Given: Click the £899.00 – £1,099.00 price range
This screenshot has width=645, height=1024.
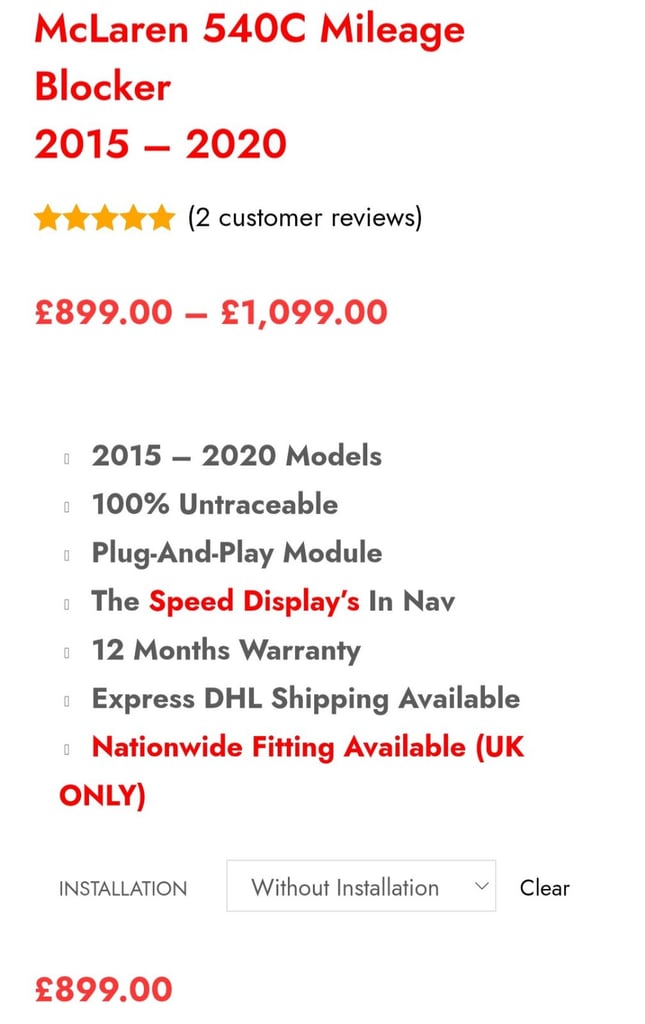Looking at the screenshot, I should (x=211, y=312).
